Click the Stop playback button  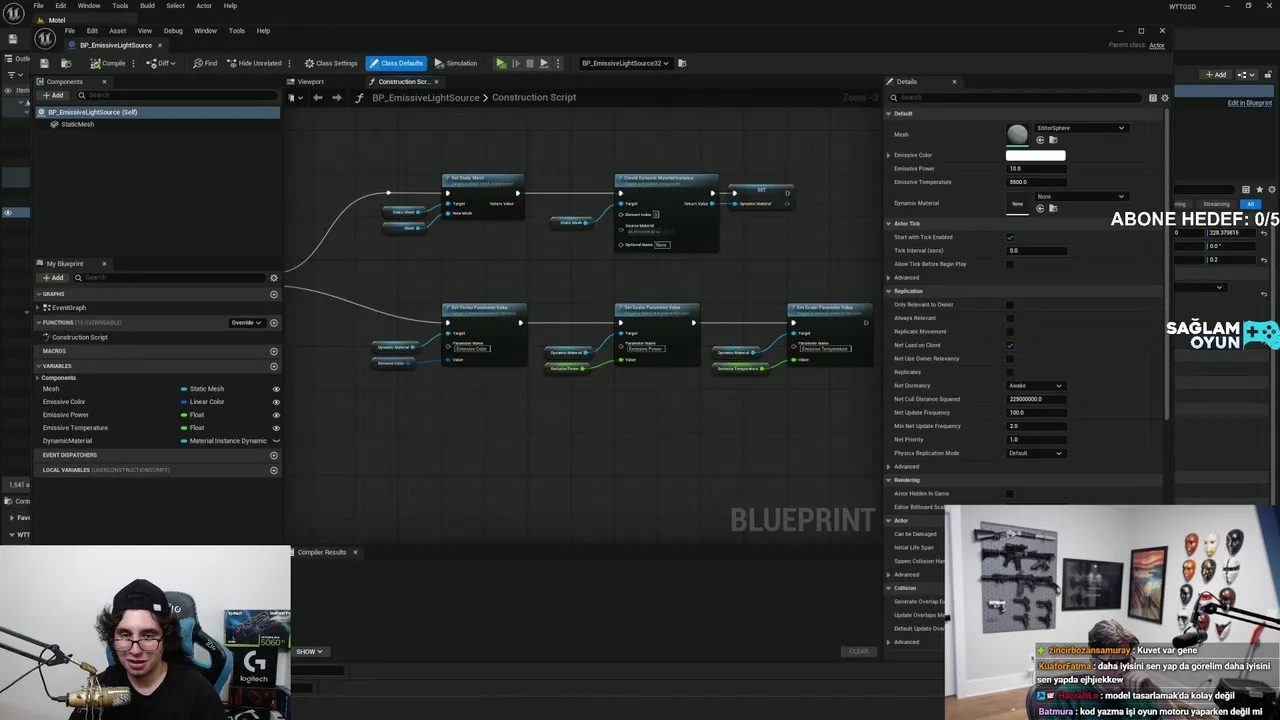[530, 63]
